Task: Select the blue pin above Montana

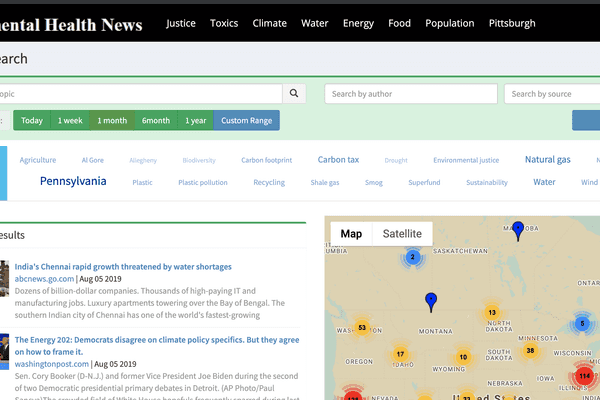Action: coord(431,302)
